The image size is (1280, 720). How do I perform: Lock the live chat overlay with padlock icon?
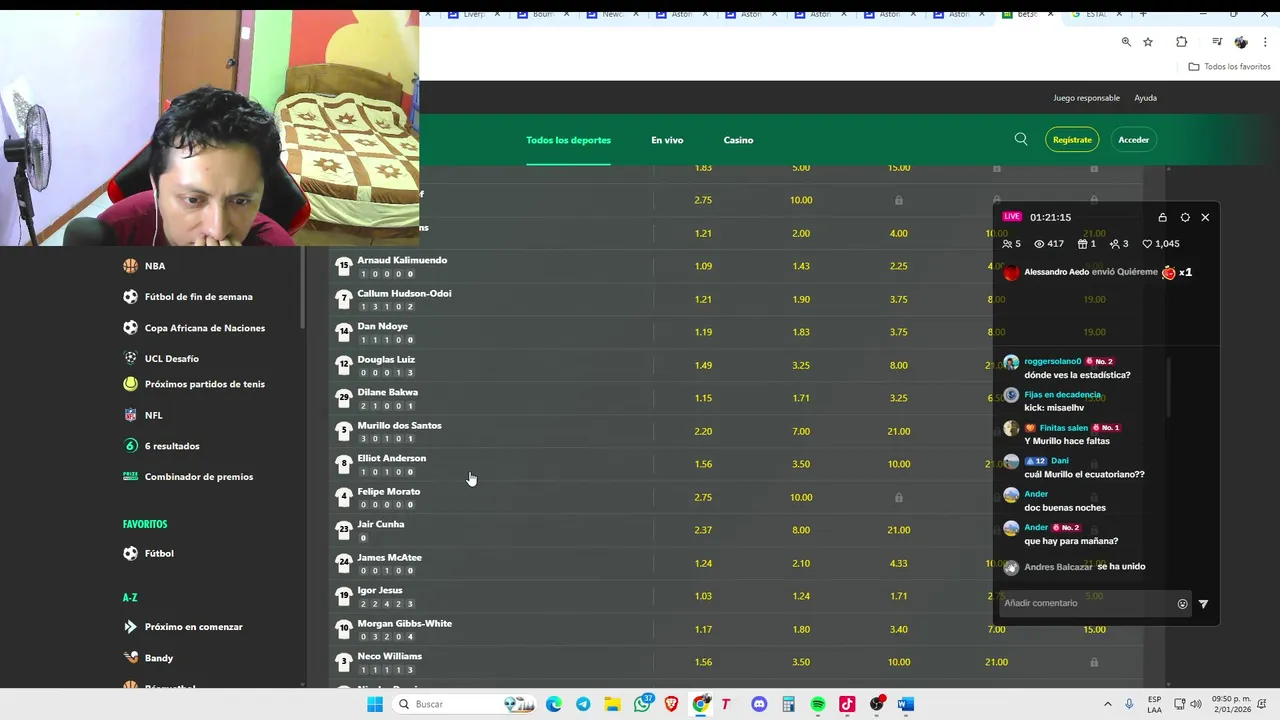click(x=1162, y=217)
